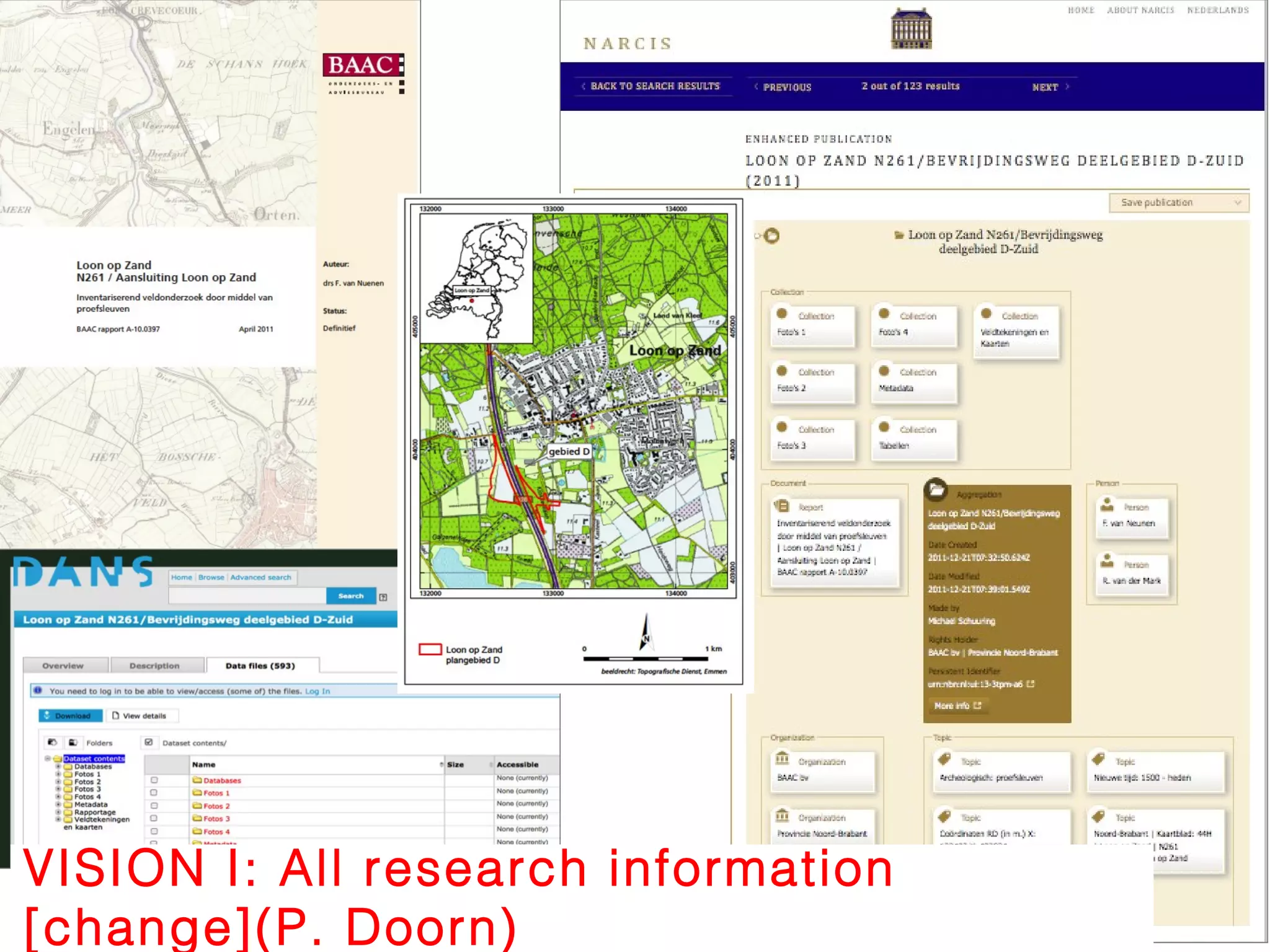This screenshot has width=1270, height=952.
Task: Open the HOME menu in NARCIS
Action: (x=1081, y=10)
